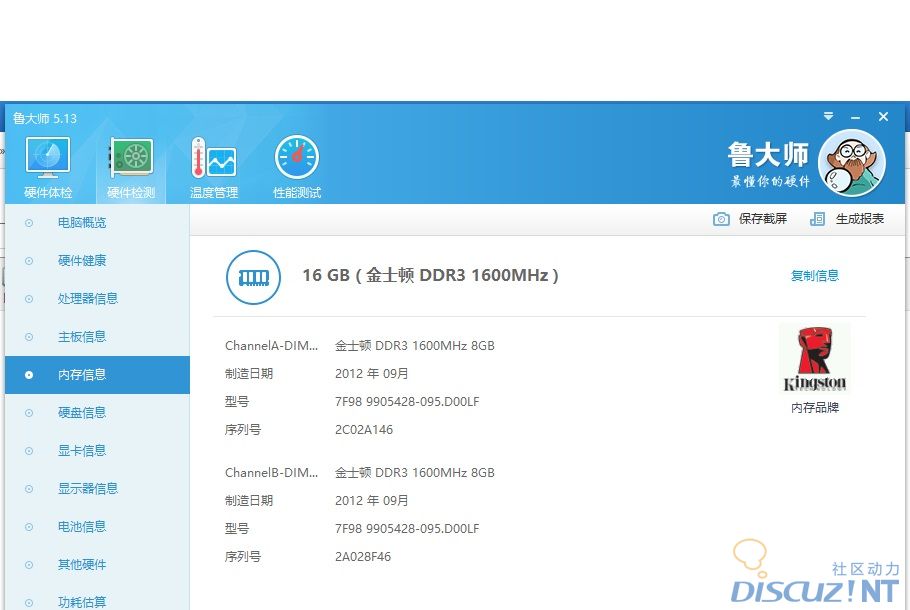
Task: Click serial number 2C02A146
Action: click(x=364, y=430)
